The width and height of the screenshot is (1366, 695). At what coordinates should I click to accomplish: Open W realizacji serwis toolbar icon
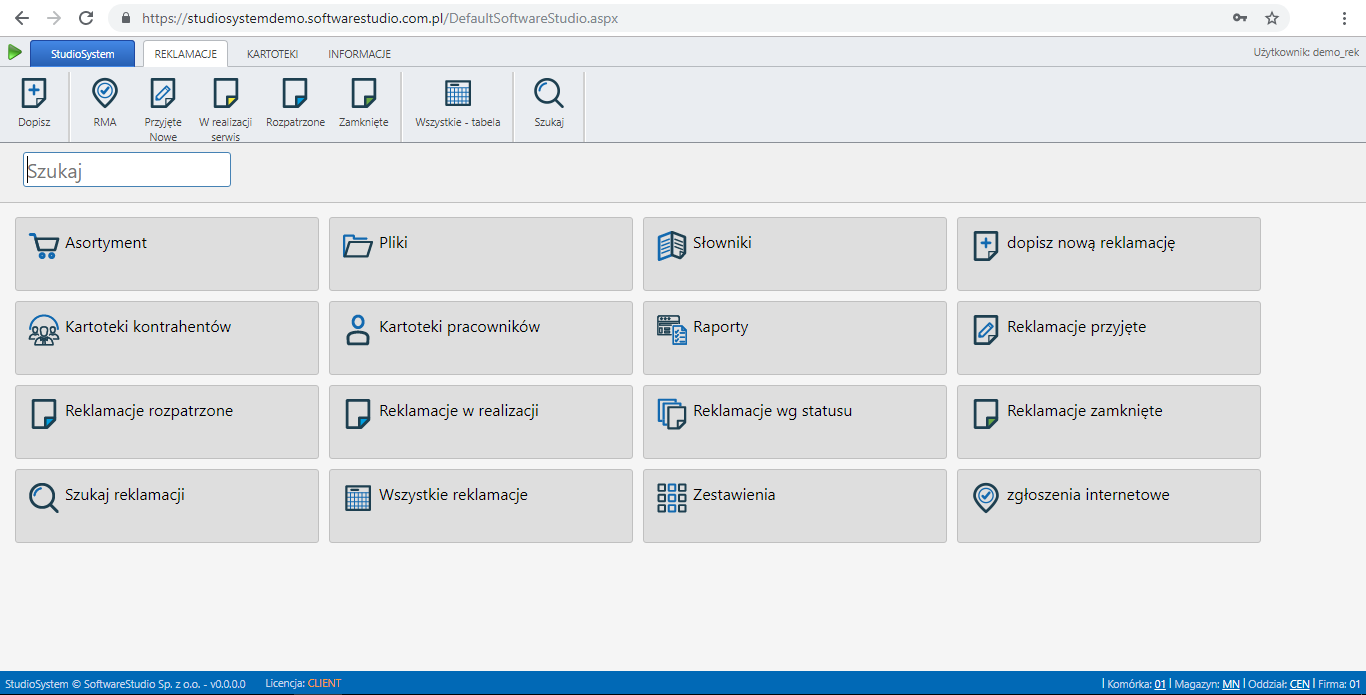click(x=225, y=95)
